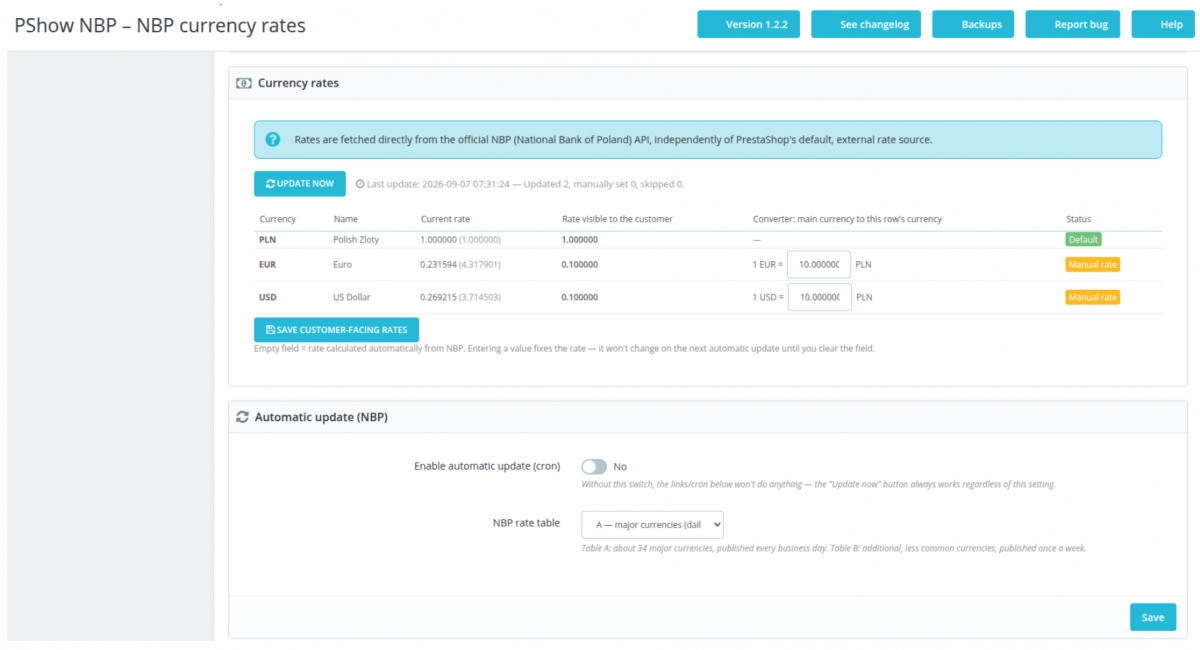1200x650 pixels.
Task: Click the Current rate column header
Action: (445, 219)
